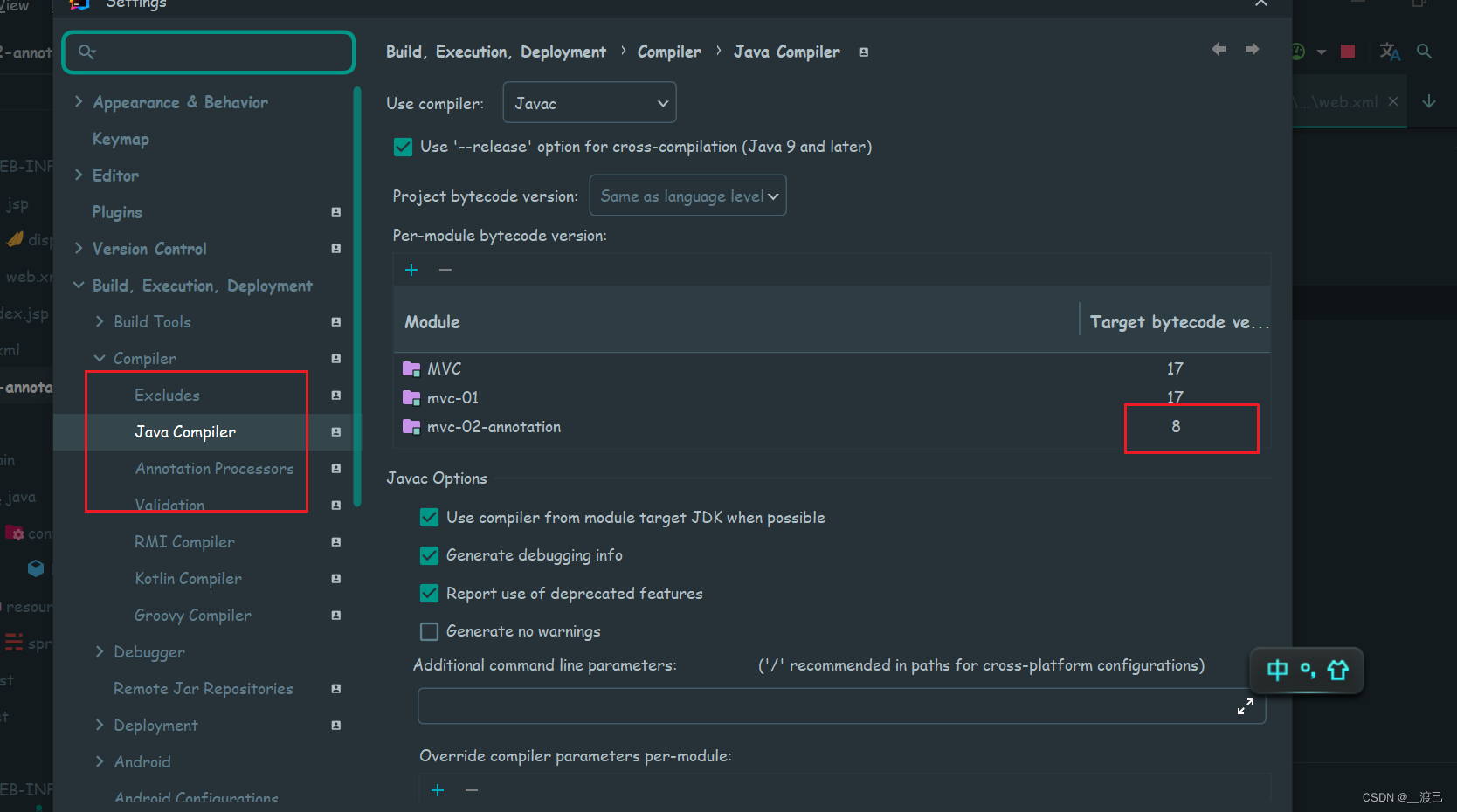Image resolution: width=1457 pixels, height=812 pixels.
Task: Remove the selected per-module bytecode entry
Action: click(445, 270)
